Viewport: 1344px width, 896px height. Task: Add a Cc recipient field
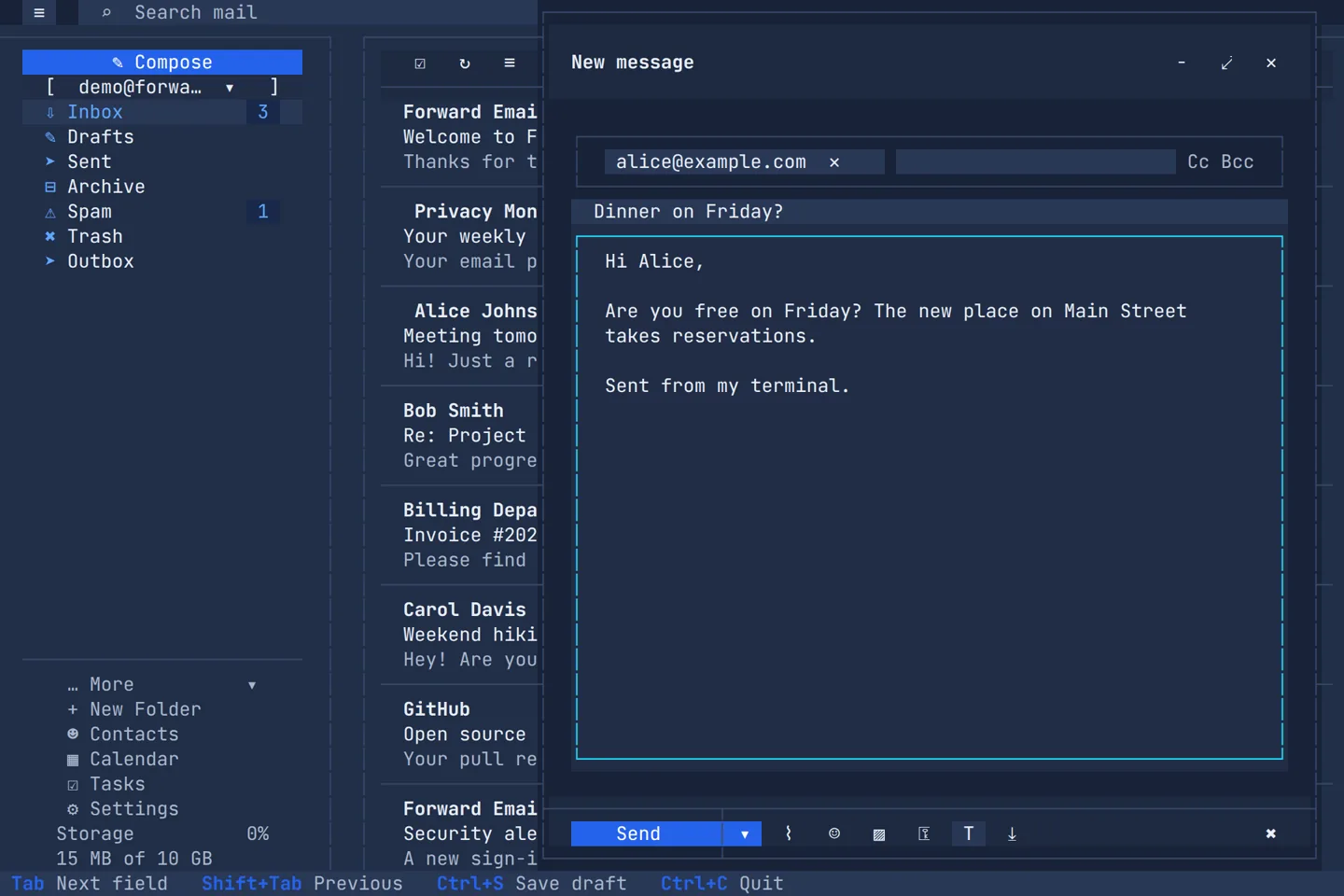coord(1198,162)
